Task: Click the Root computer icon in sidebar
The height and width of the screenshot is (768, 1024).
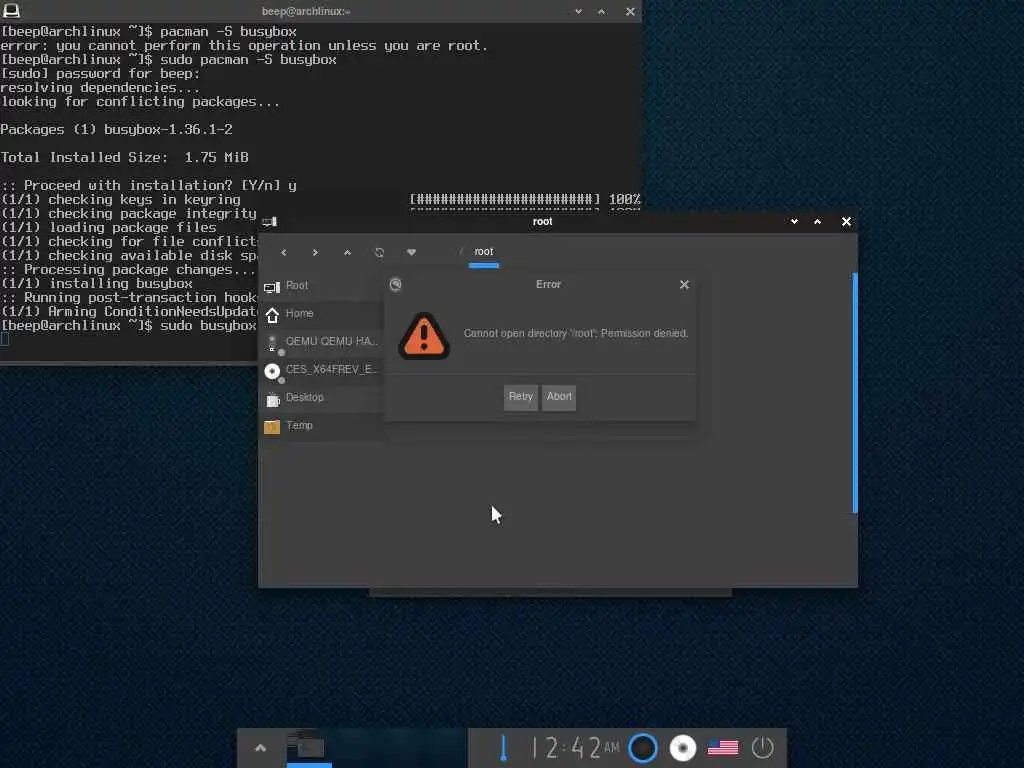Action: (272, 287)
